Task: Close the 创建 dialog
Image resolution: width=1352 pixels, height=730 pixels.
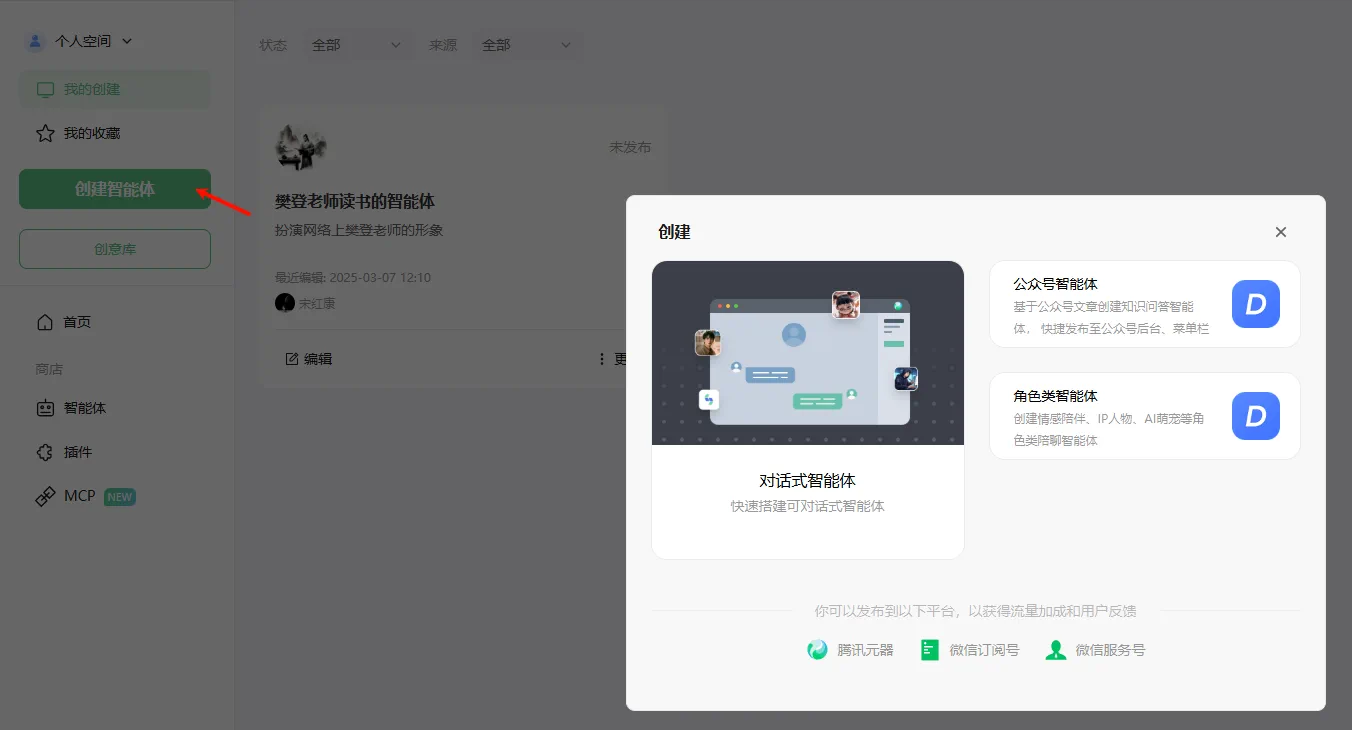Action: tap(1281, 232)
